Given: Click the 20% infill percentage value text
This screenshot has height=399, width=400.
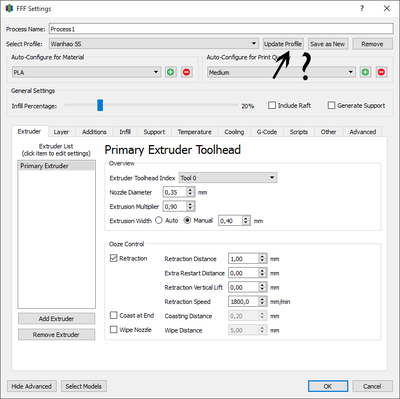Looking at the screenshot, I should click(248, 106).
